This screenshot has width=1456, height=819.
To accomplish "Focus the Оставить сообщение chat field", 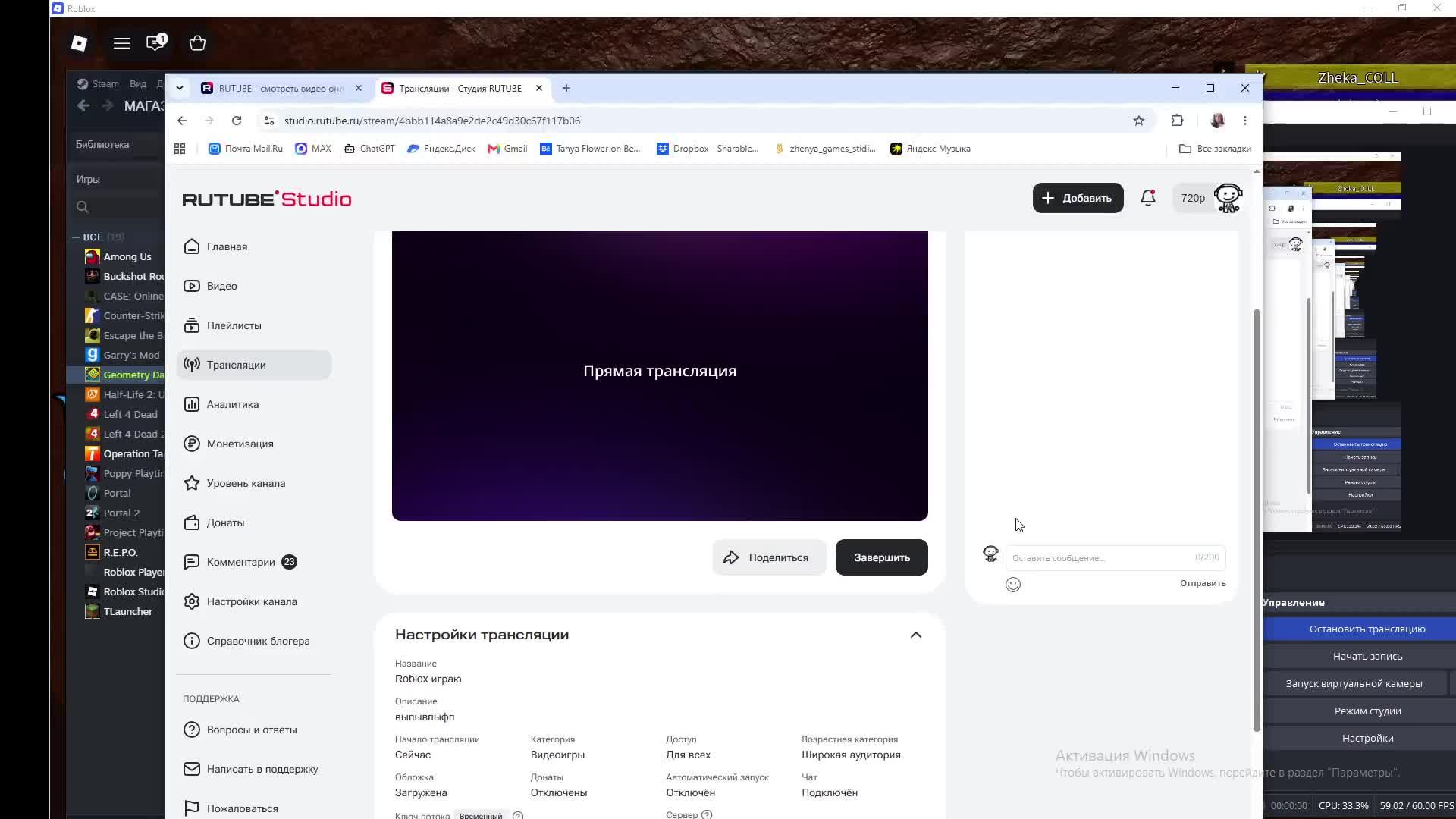I will pyautogui.click(x=1116, y=557).
